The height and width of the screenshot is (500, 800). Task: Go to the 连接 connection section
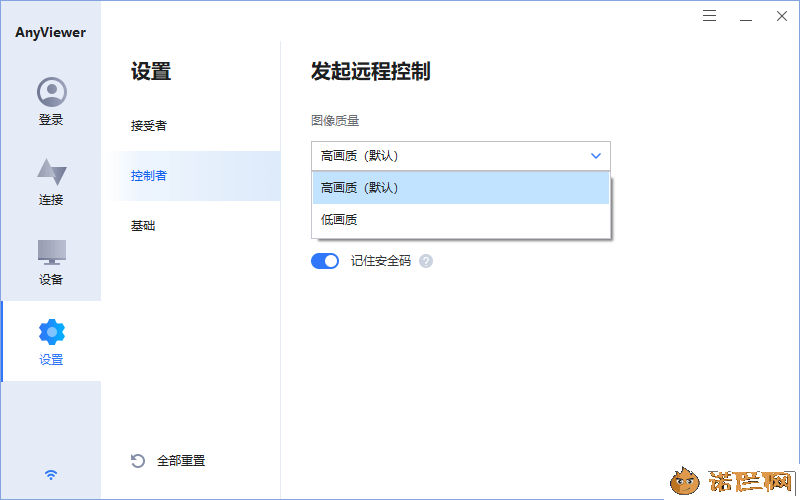(x=52, y=182)
